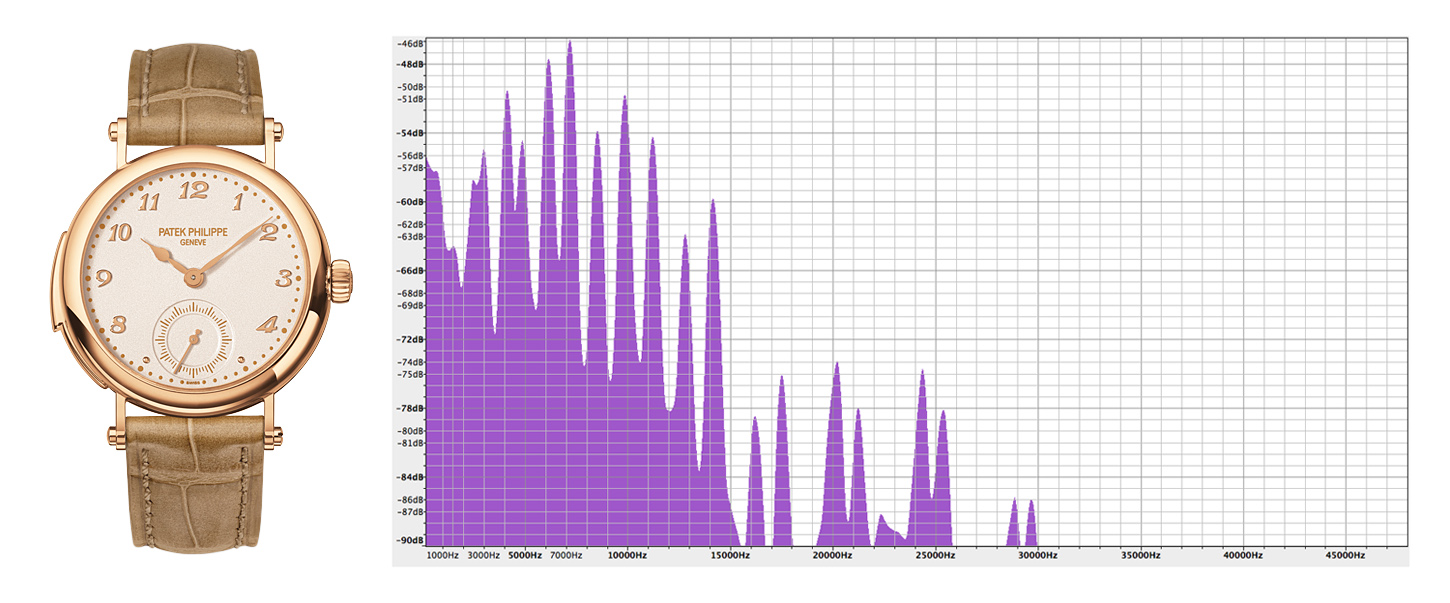Screen dimensions: 1450x603
Task: Click the numeral 3 on the dial
Action: 283,278
